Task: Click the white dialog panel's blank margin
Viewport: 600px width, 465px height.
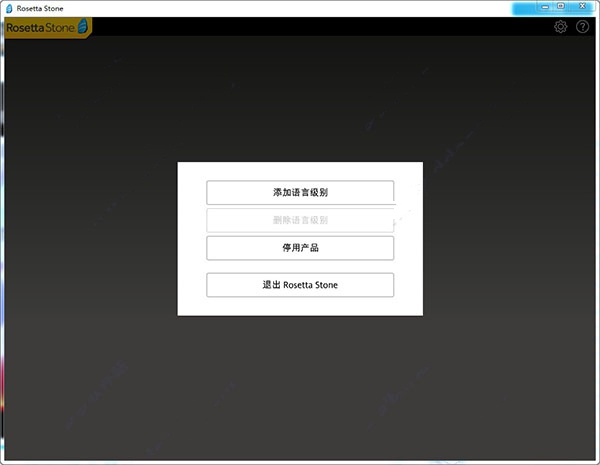Action: click(191, 239)
